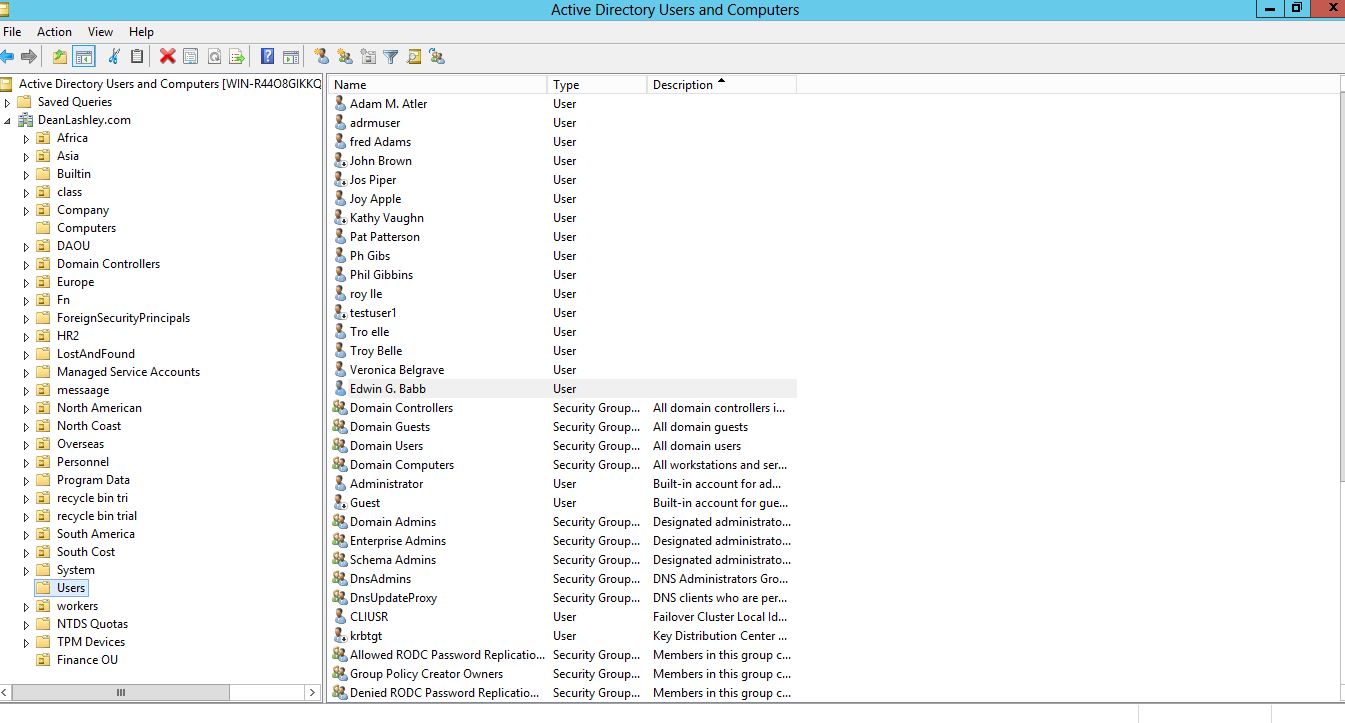Click the tree pane horizontal scrollbar

click(x=120, y=692)
